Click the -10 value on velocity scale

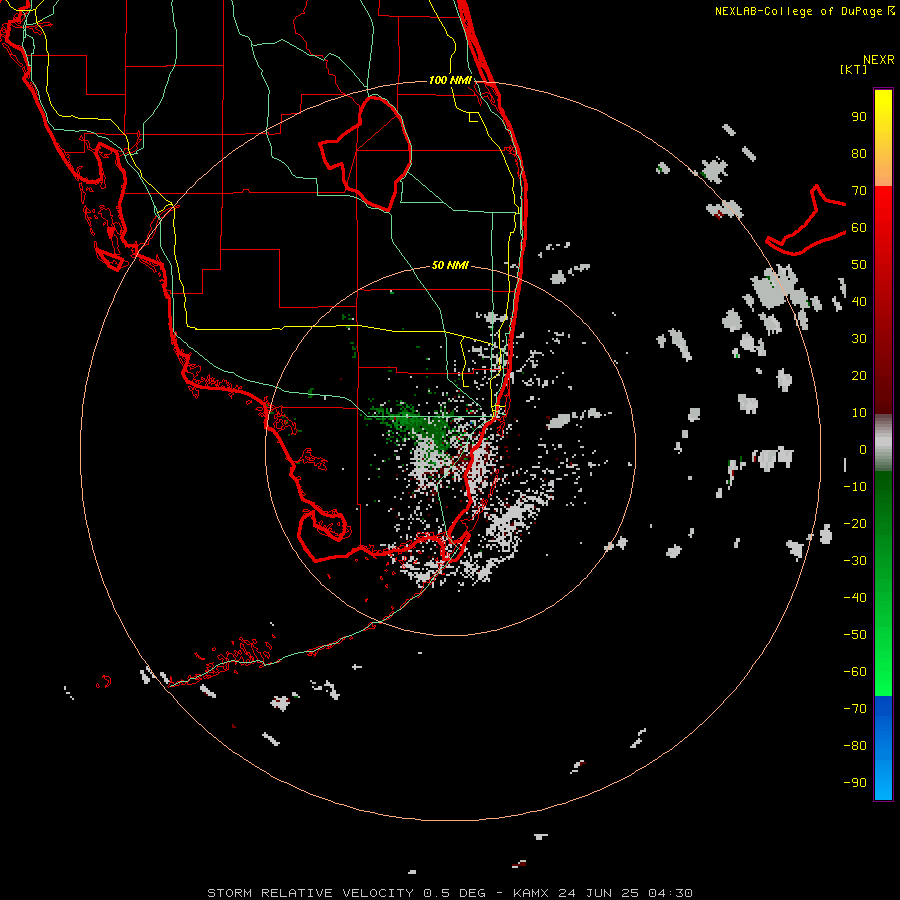[855, 487]
